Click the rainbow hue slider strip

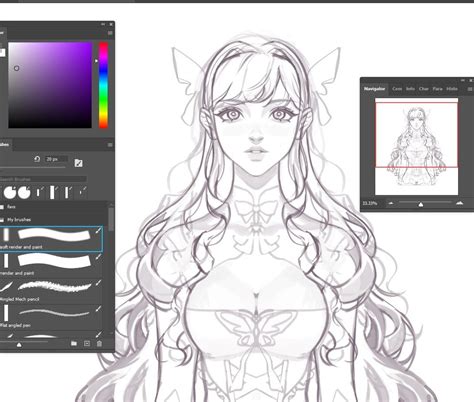pos(103,85)
